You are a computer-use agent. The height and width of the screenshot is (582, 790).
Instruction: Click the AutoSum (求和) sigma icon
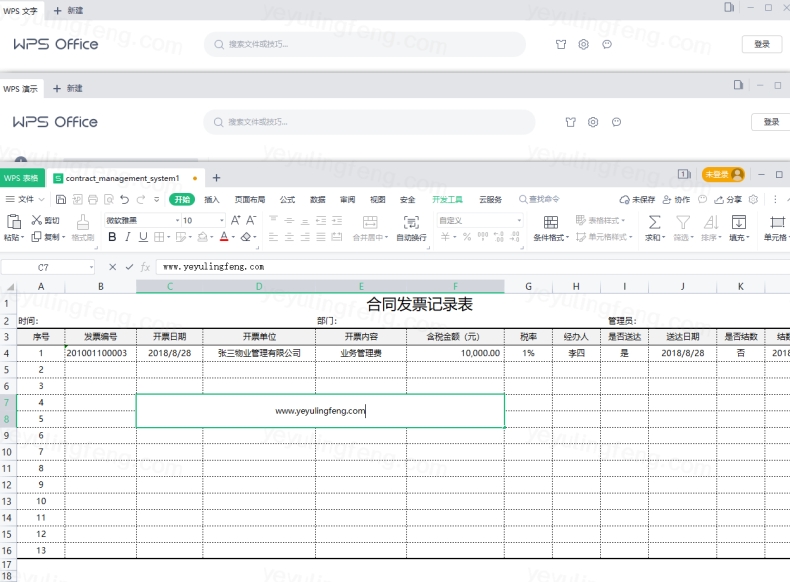[654, 222]
